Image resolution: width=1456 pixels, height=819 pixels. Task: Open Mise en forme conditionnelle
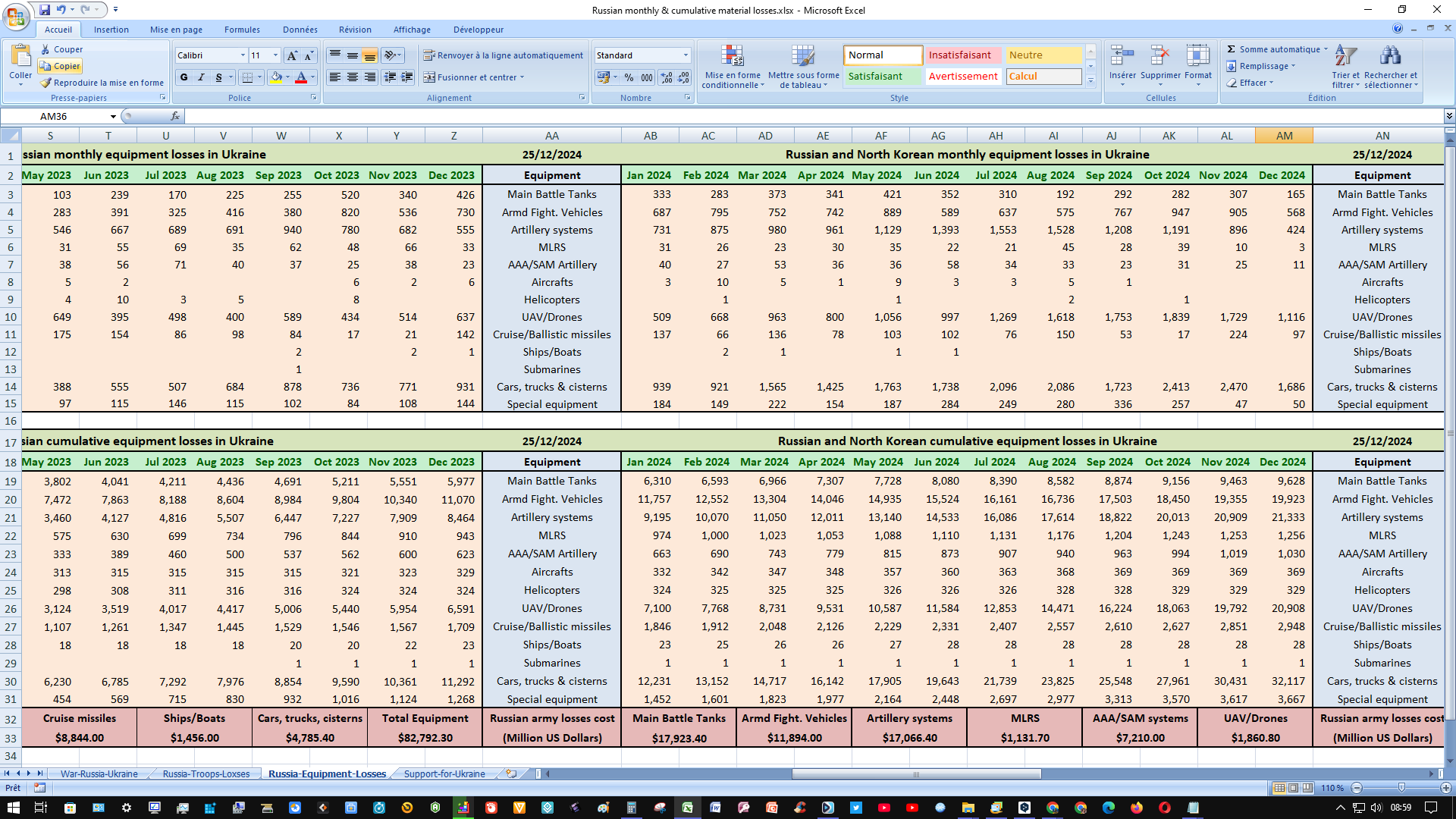coord(733,67)
